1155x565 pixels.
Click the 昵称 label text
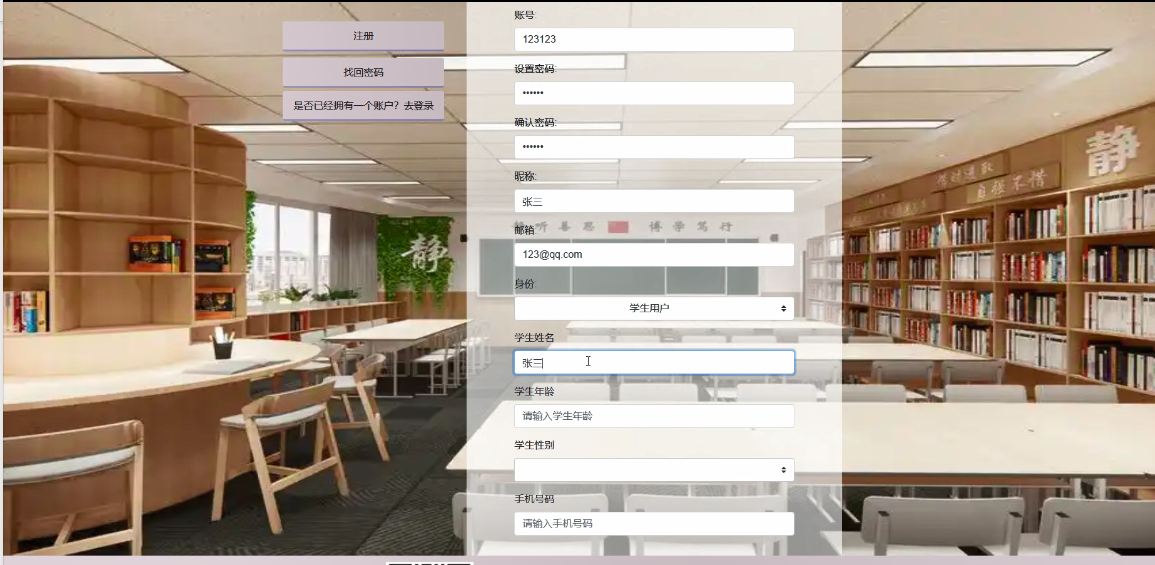[524, 176]
